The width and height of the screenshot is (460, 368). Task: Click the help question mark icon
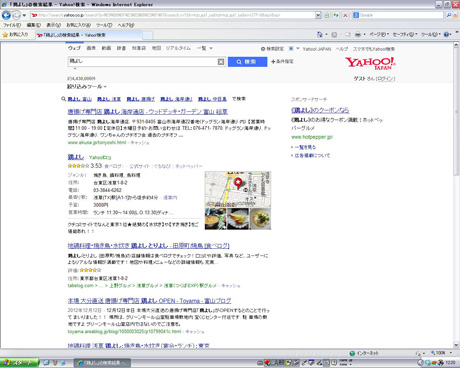[x=446, y=34]
